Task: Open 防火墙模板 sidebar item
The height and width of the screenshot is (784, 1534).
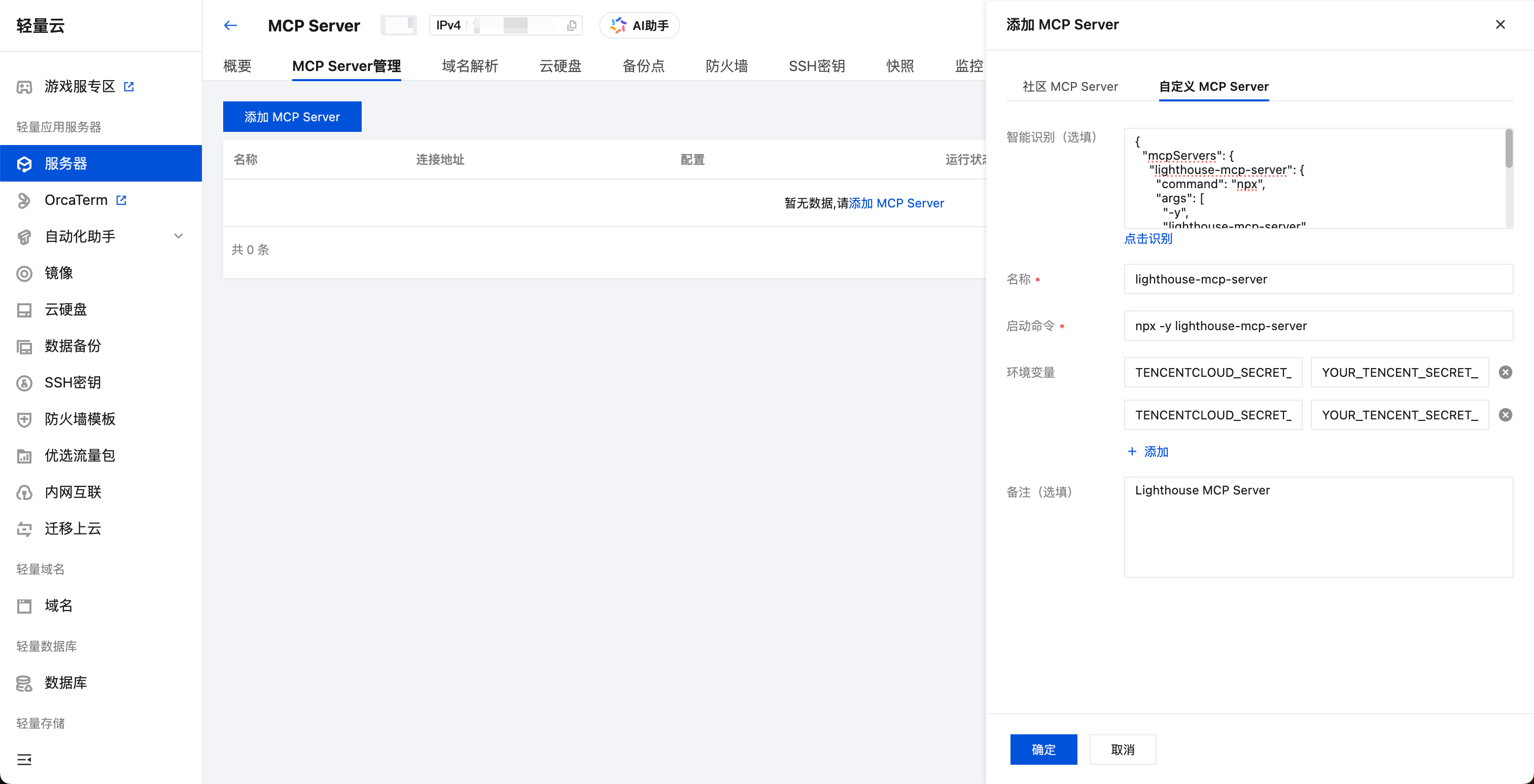Action: click(x=80, y=419)
